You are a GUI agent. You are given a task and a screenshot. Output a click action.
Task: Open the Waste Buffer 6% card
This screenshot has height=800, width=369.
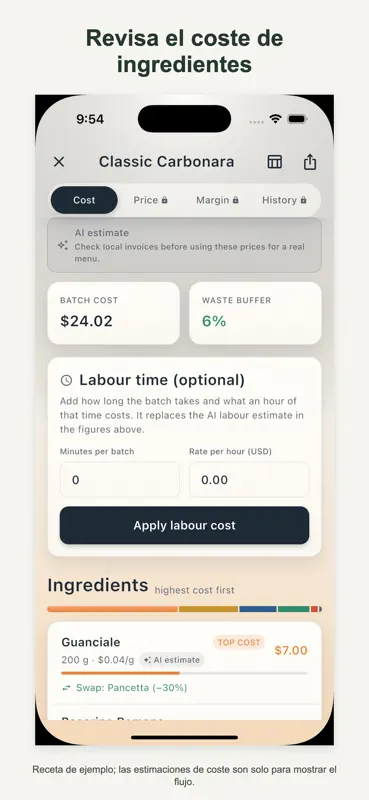click(255, 313)
